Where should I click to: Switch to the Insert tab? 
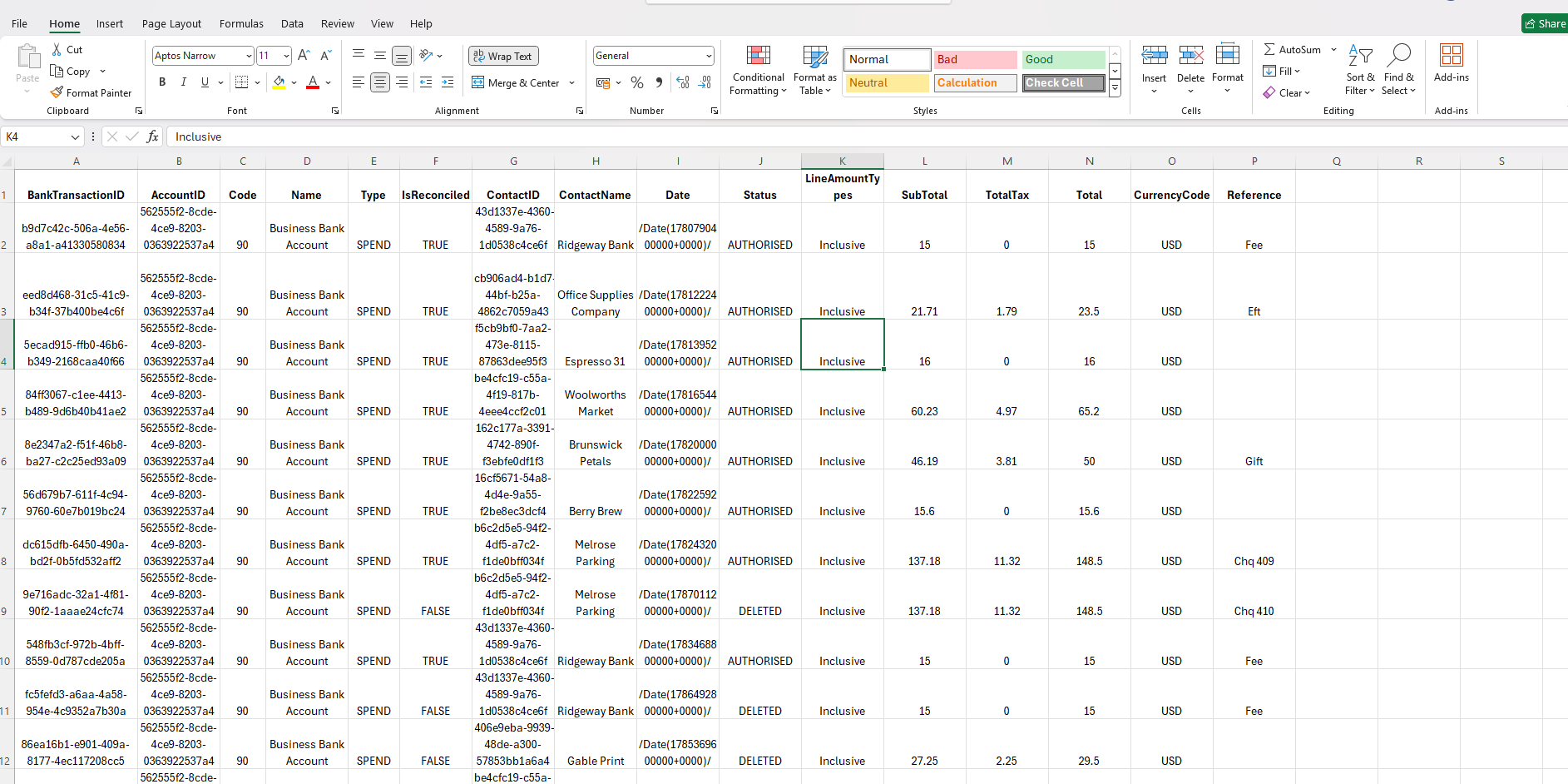point(109,23)
